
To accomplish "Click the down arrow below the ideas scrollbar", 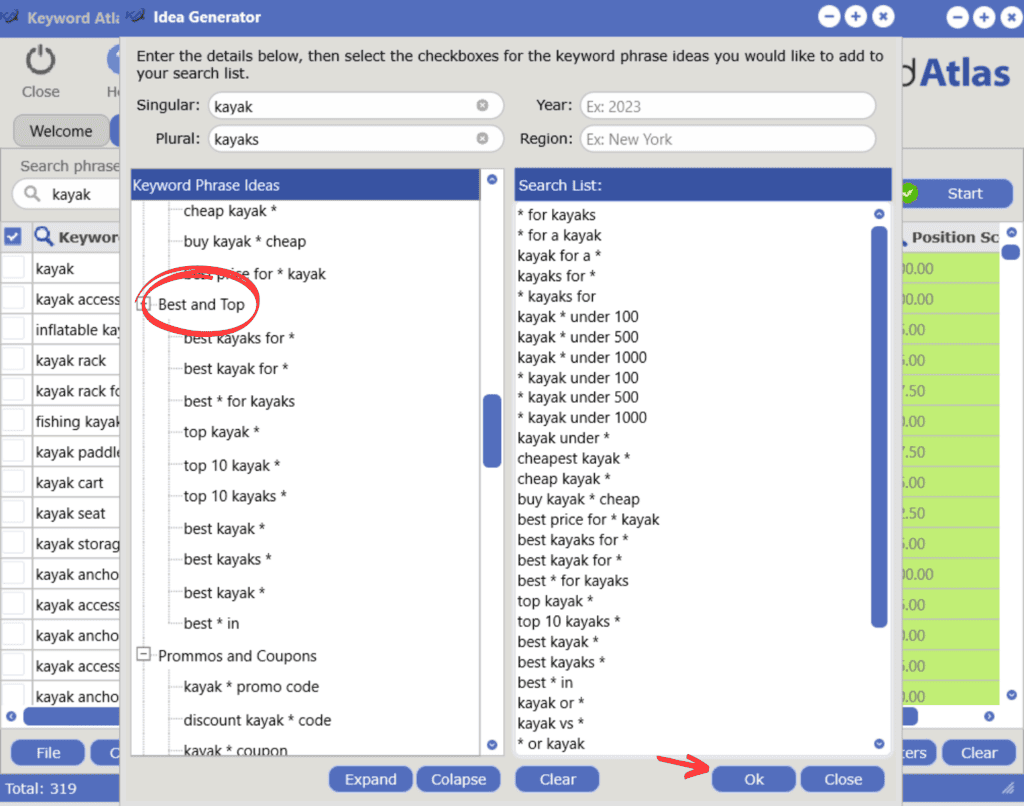I will pyautogui.click(x=490, y=744).
